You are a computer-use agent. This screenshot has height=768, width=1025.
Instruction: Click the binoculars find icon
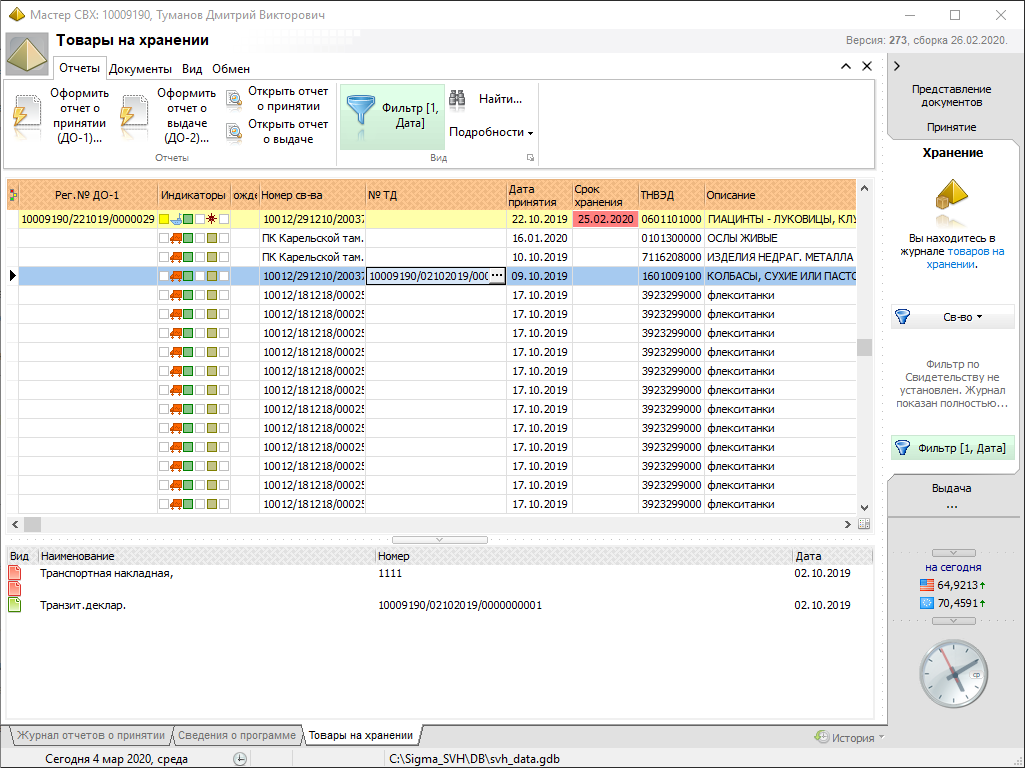coord(458,99)
